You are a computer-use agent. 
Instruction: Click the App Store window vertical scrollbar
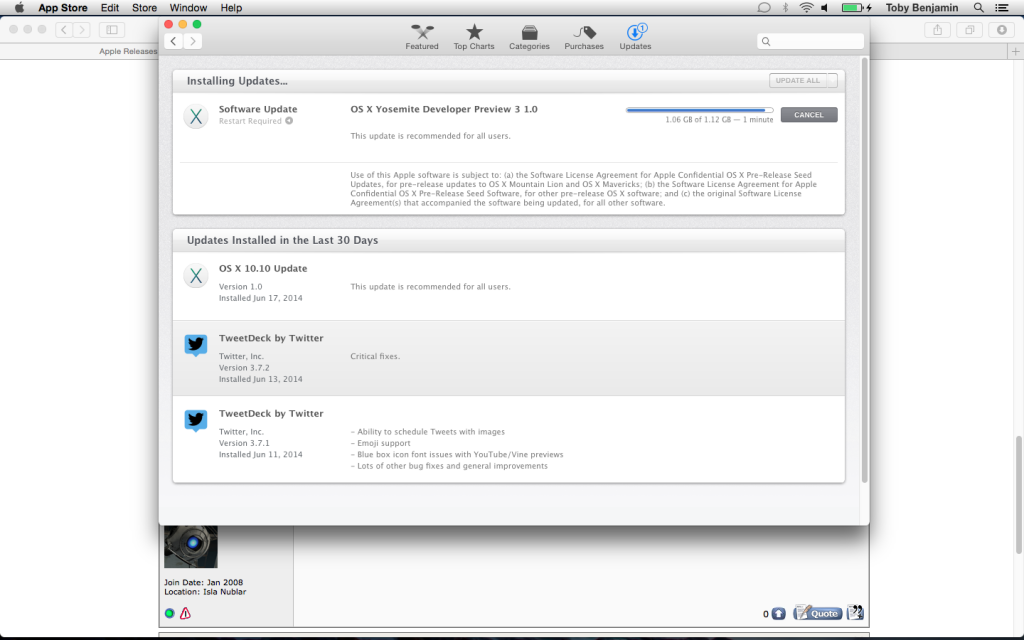point(865,270)
